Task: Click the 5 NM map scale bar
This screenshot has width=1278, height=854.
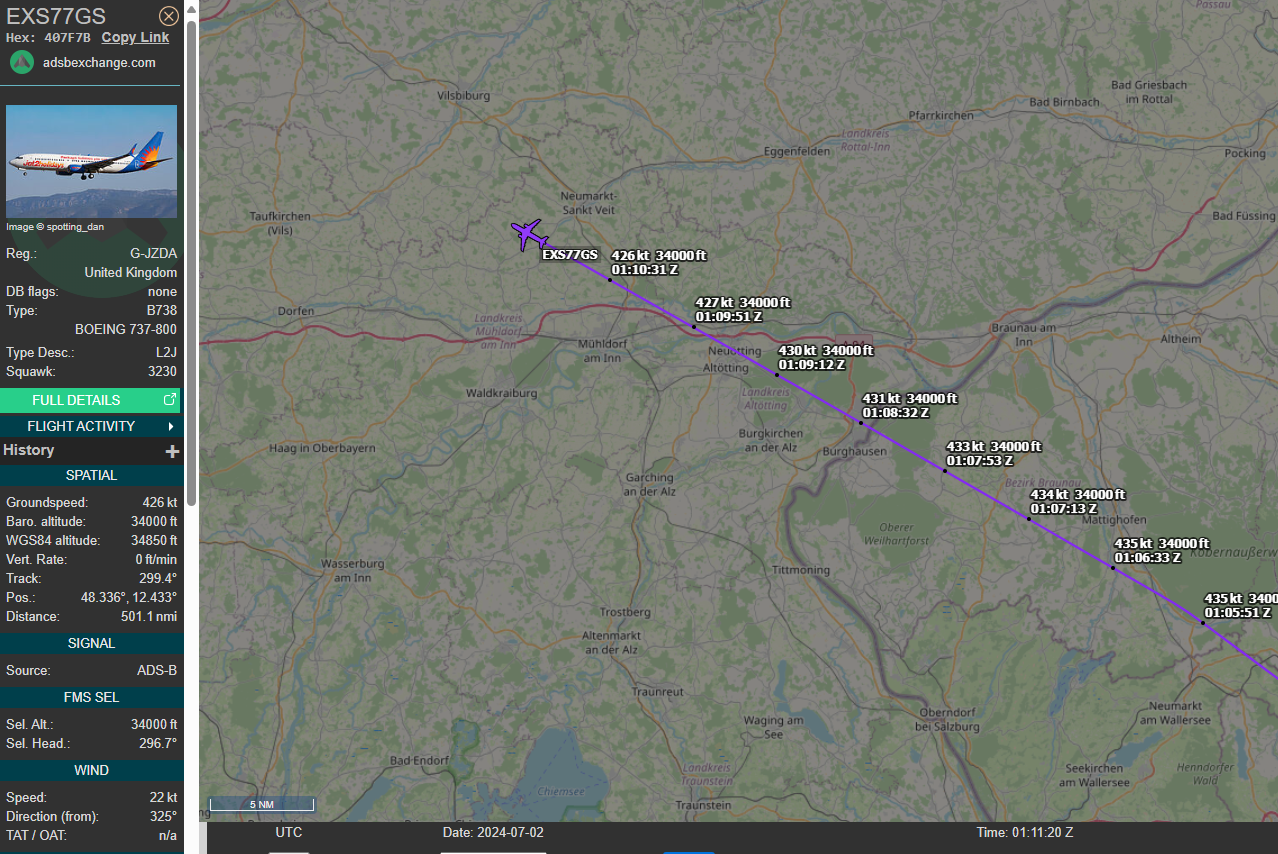Action: point(262,804)
